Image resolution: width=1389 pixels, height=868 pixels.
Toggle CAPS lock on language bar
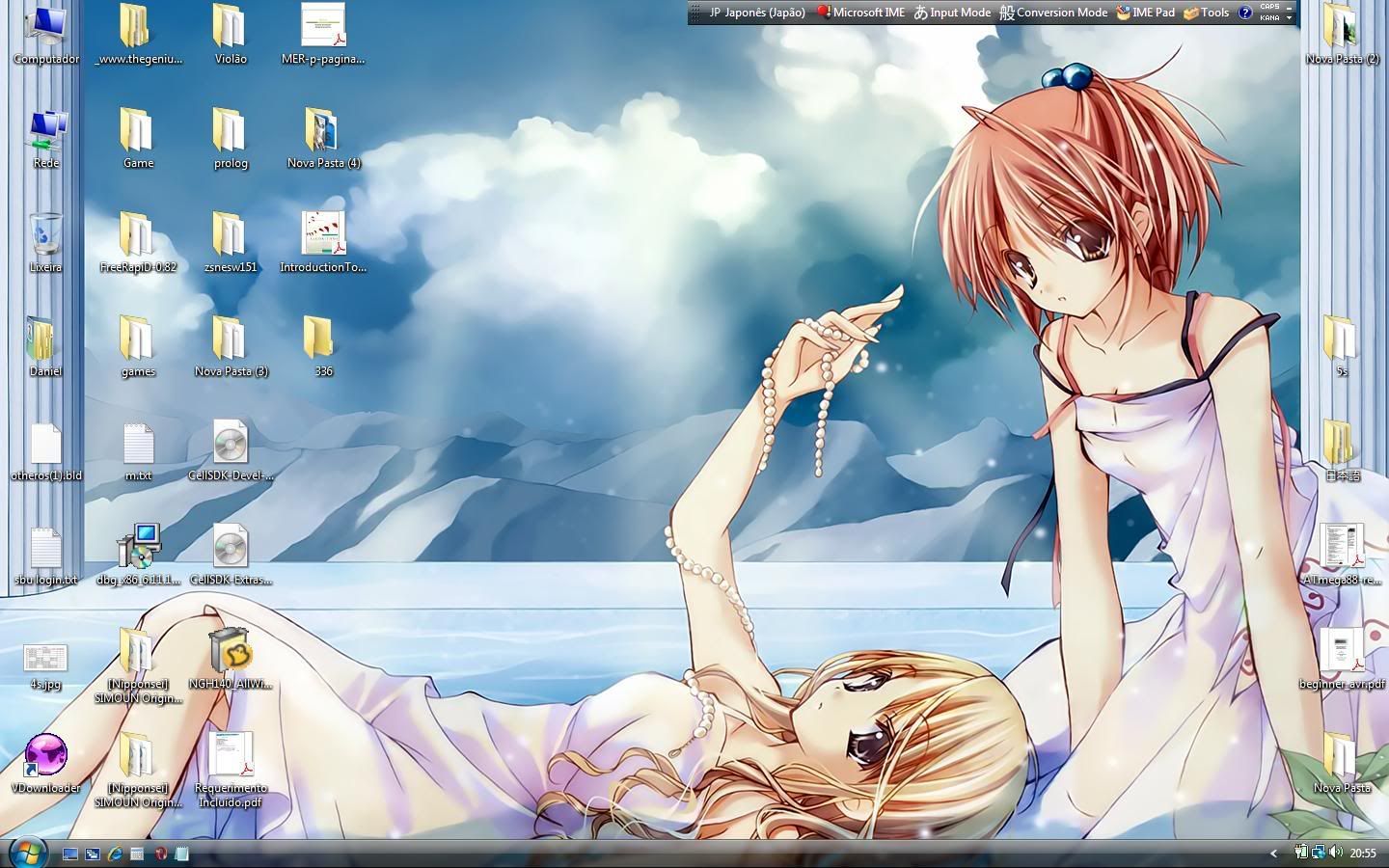(x=1269, y=7)
